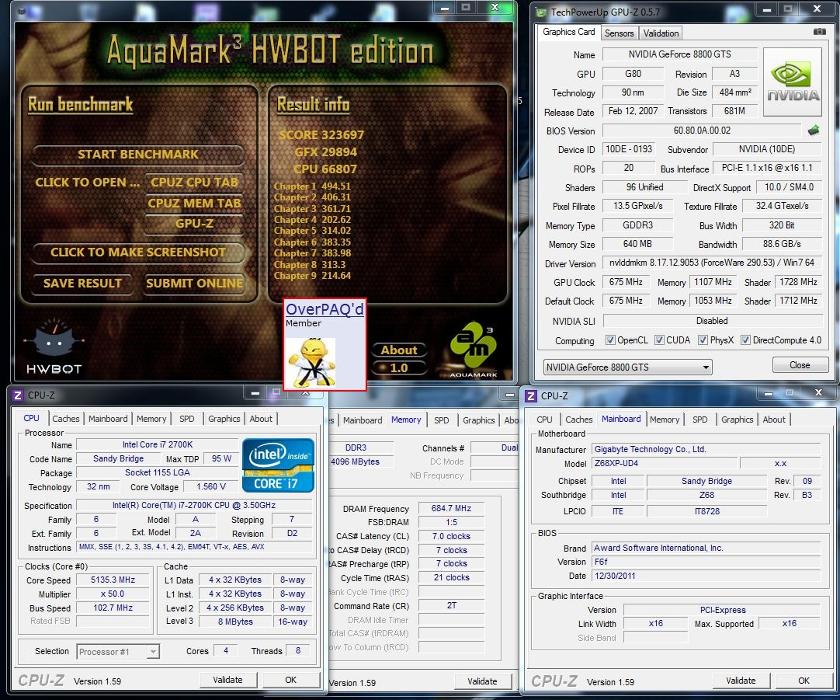Click the Multiplier x 50.0 field
Screen dimensions: 840x700
point(112,594)
